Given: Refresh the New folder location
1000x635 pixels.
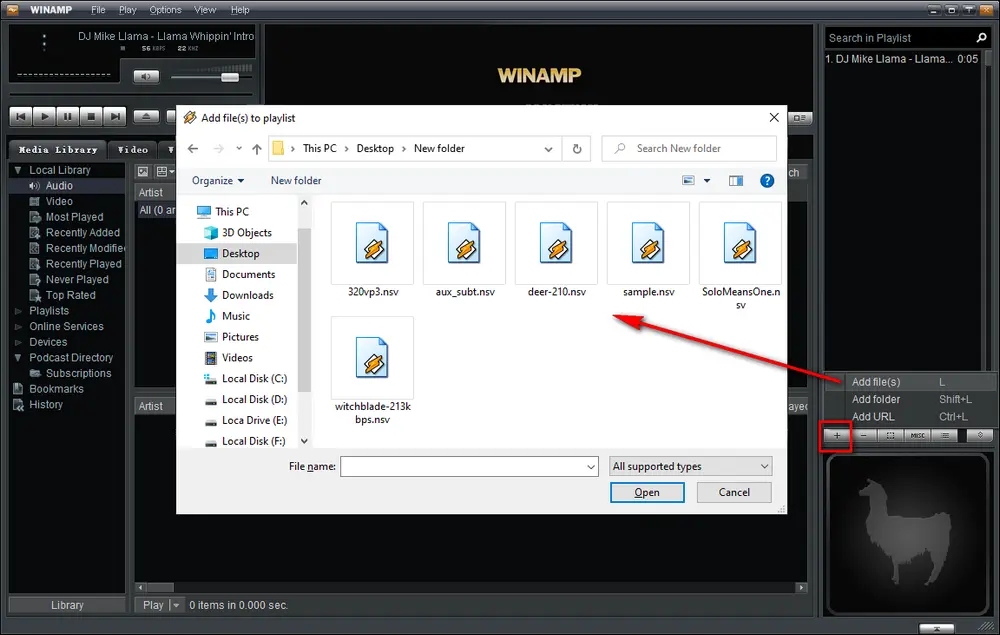Looking at the screenshot, I should click(x=577, y=149).
